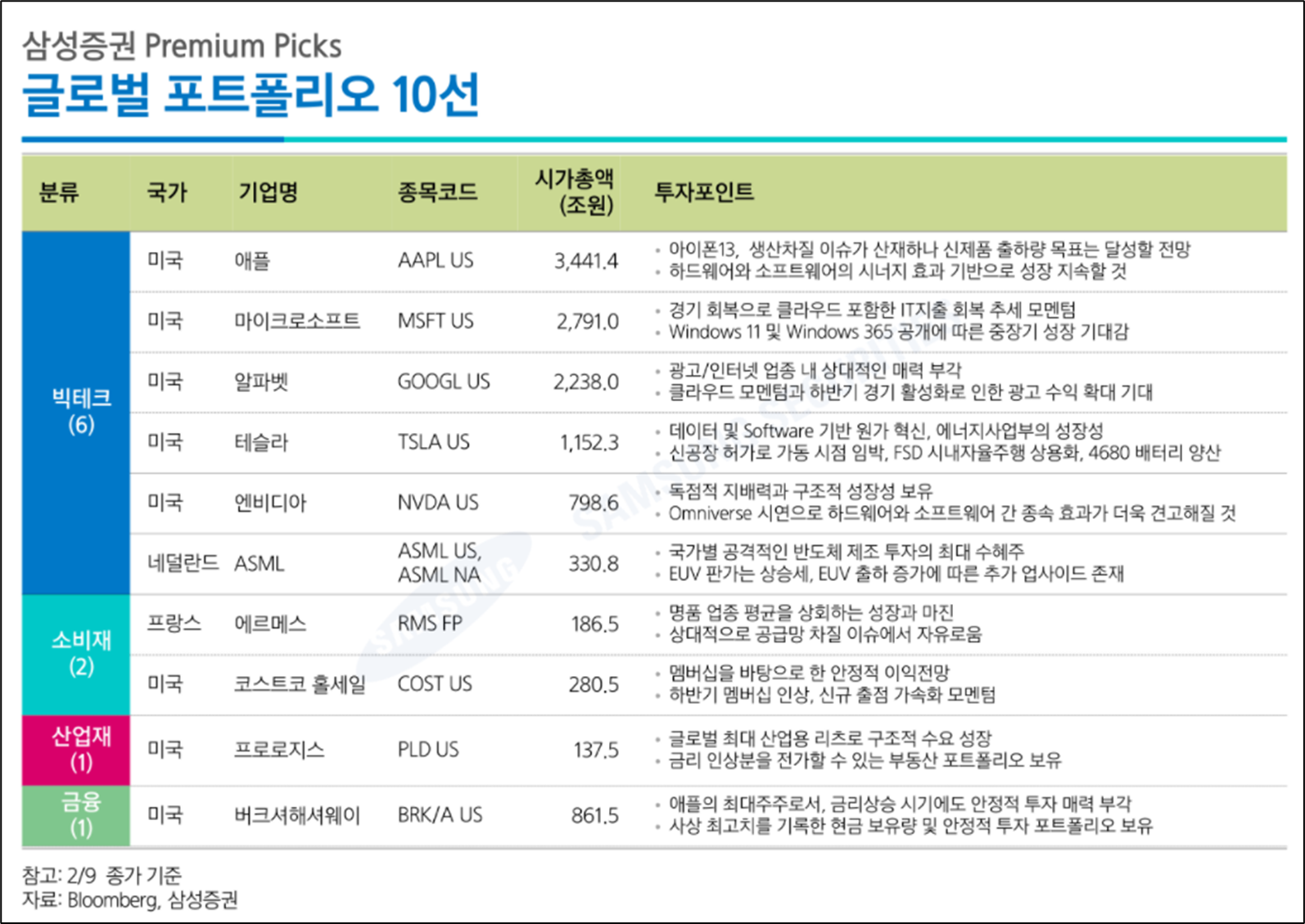The height and width of the screenshot is (924, 1305).
Task: Click market cap value 1,152.3
Action: coord(589,443)
